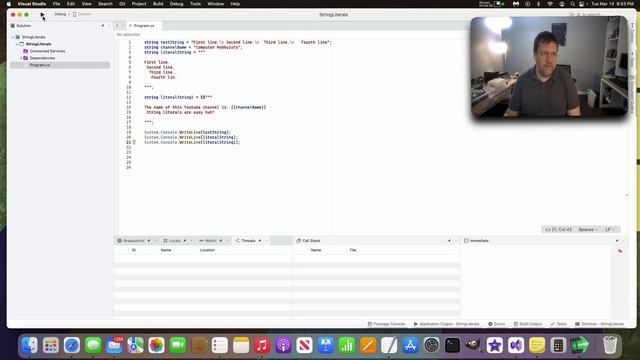Open the Tools menu
Image resolution: width=640 pixels, height=360 pixels.
coord(196,4)
